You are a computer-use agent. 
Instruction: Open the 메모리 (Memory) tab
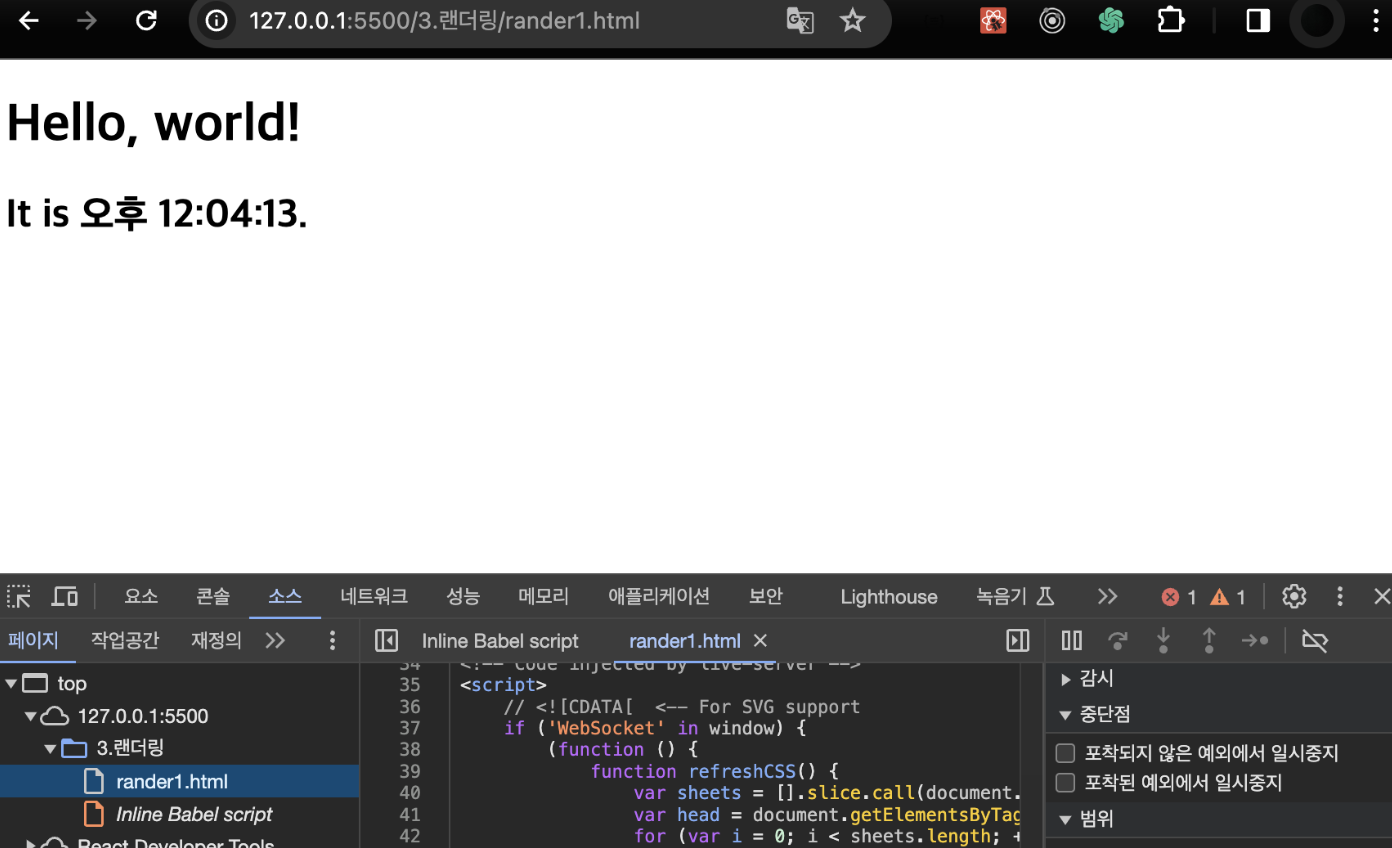tap(543, 597)
